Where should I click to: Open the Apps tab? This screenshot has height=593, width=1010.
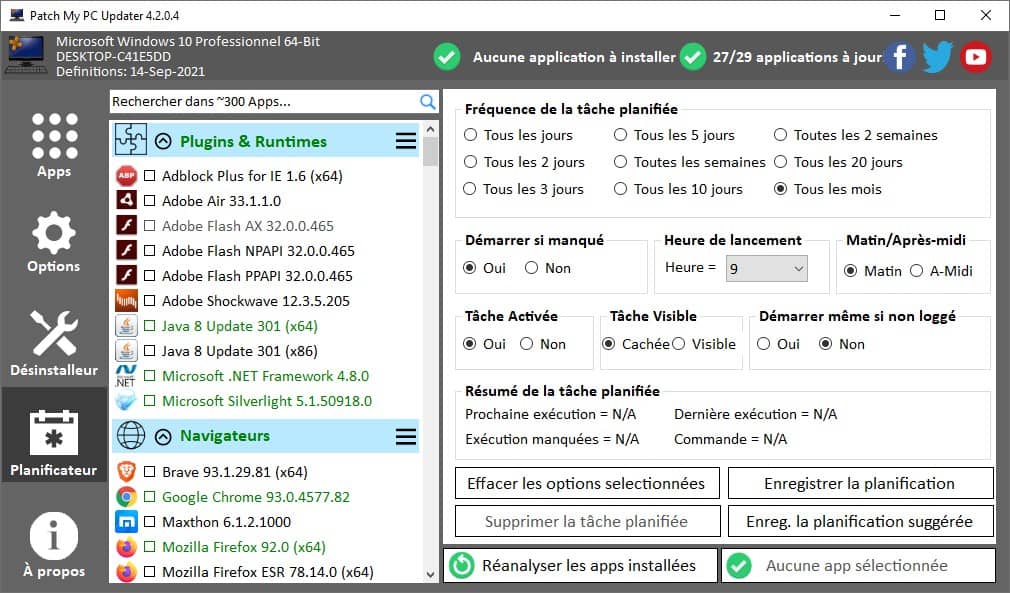(x=54, y=146)
